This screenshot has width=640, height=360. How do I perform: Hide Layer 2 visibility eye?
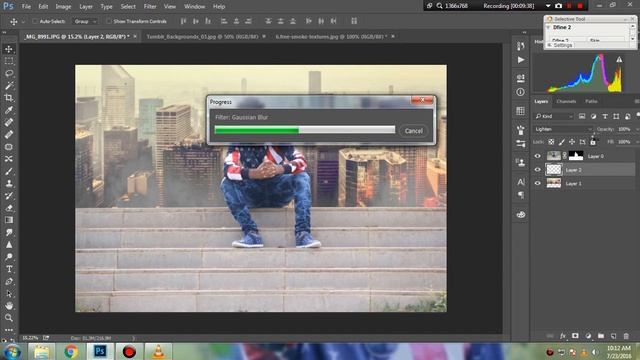pos(538,170)
